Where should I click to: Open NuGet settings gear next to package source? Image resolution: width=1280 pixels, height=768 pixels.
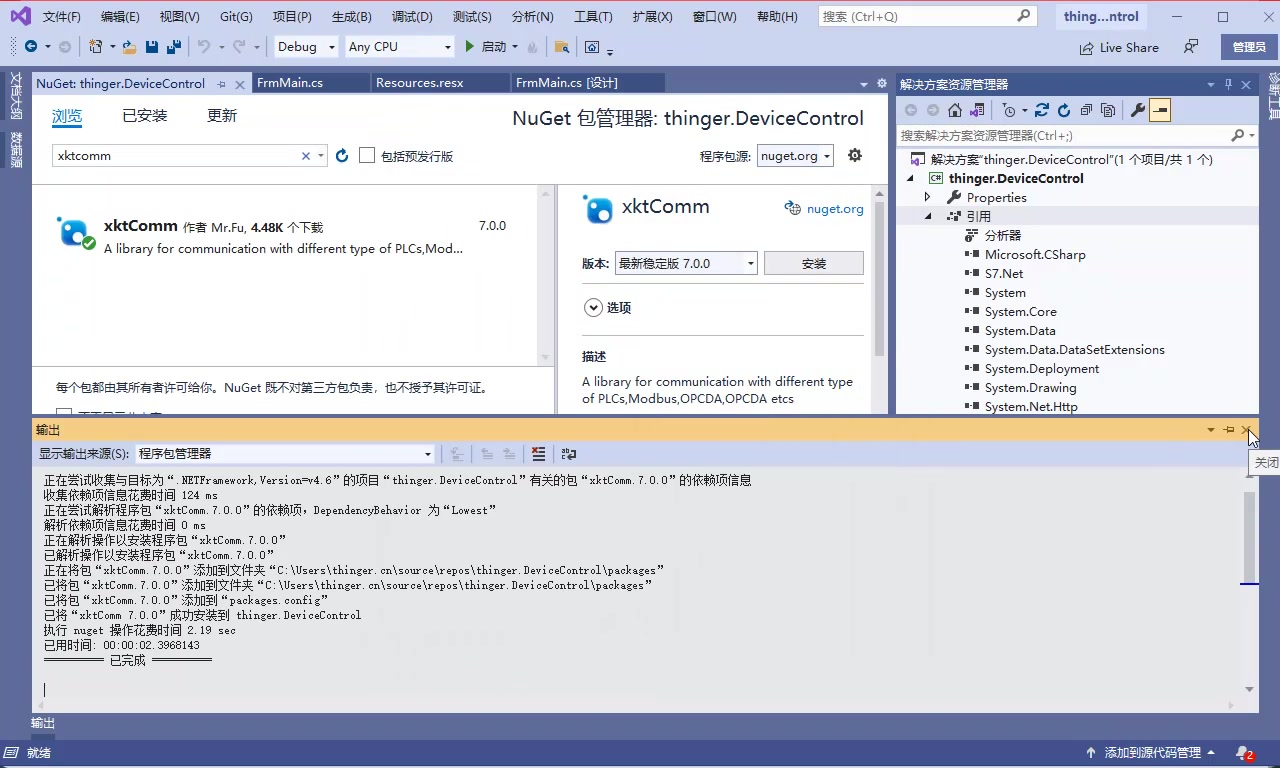[x=855, y=155]
